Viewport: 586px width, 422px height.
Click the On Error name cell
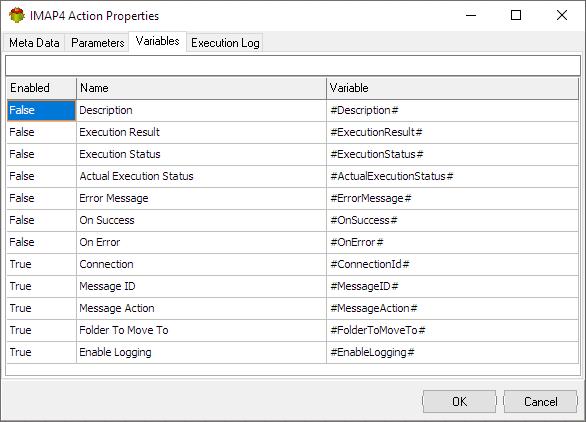(x=201, y=243)
